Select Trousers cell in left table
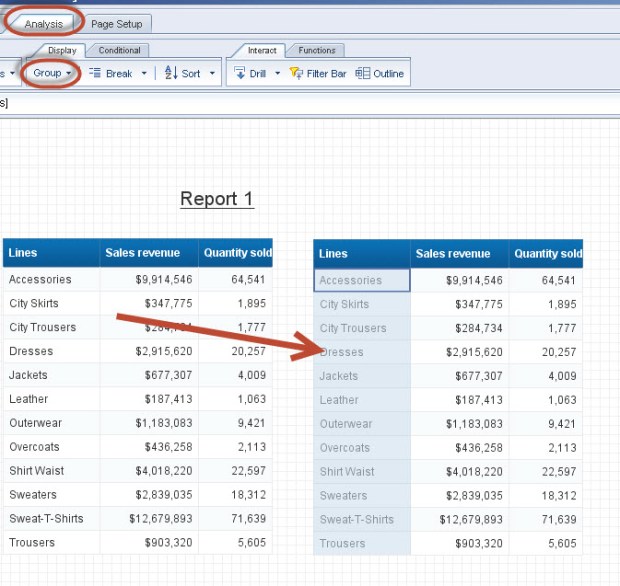The image size is (620, 586). click(x=51, y=543)
